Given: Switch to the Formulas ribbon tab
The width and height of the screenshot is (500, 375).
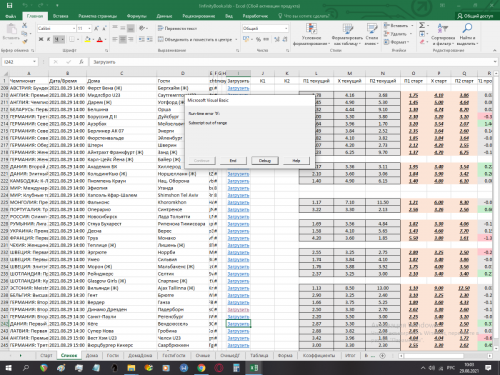Looking at the screenshot, I should [x=137, y=16].
